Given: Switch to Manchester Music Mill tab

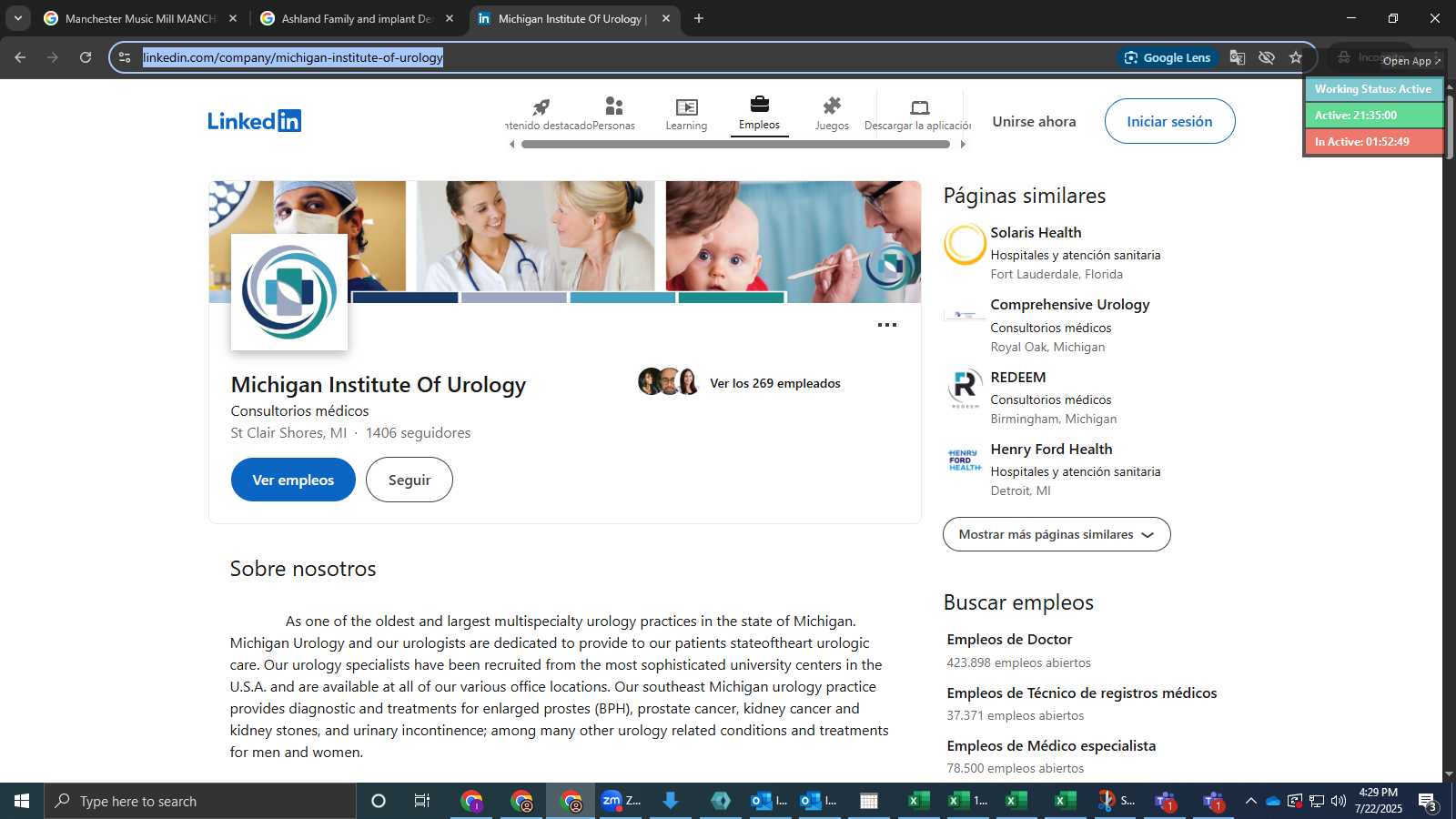Looking at the screenshot, I should point(139,18).
